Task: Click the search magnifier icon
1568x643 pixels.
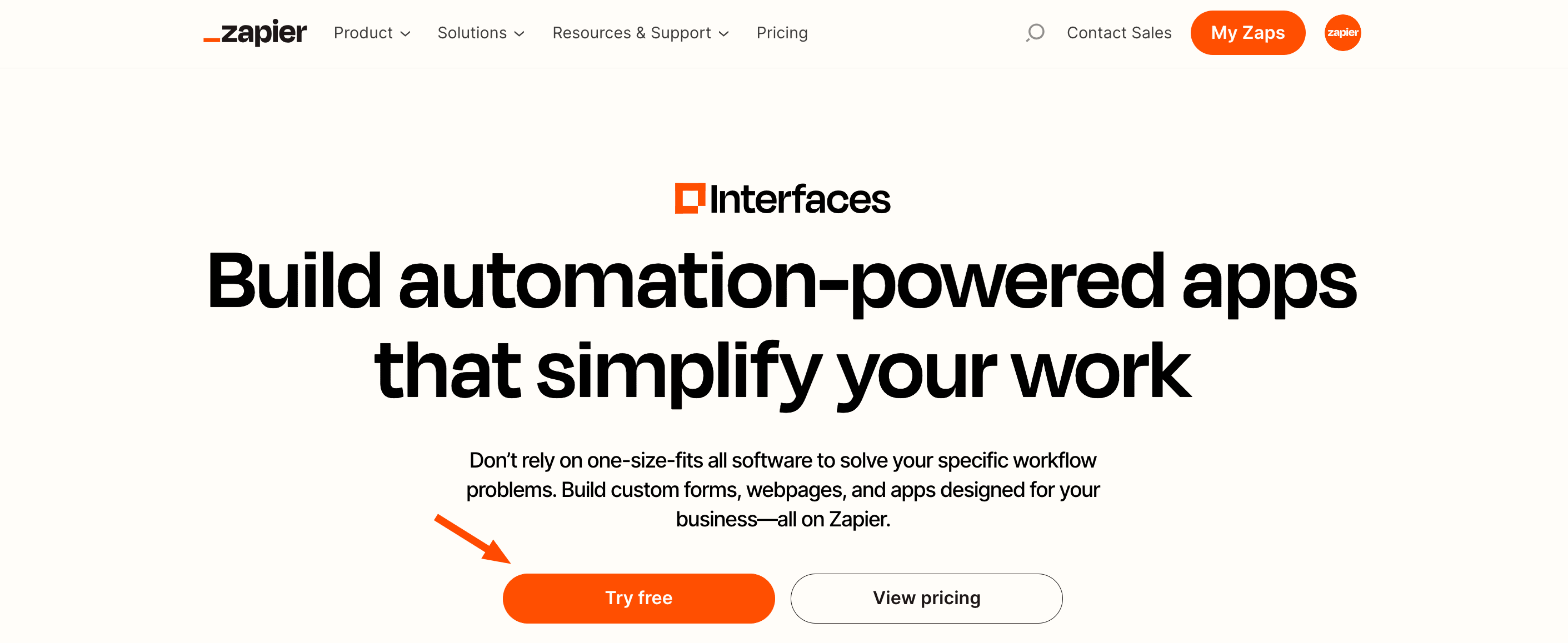Action: [x=1035, y=32]
